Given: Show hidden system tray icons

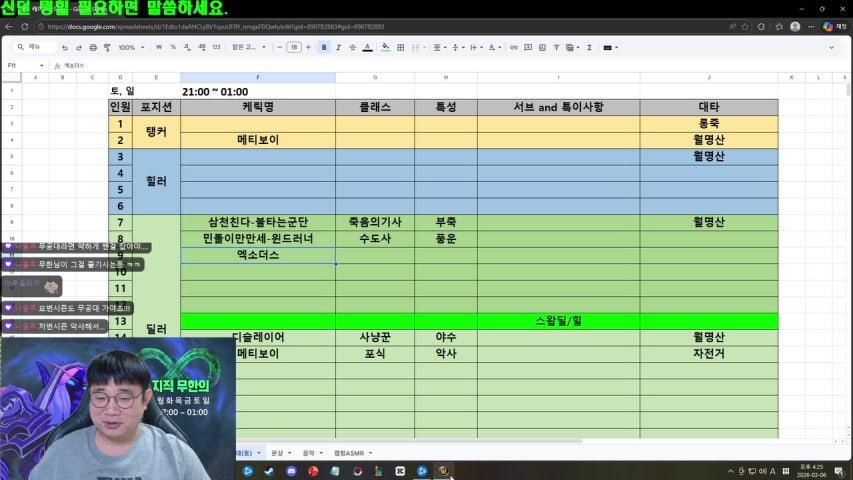Looking at the screenshot, I should 730,471.
